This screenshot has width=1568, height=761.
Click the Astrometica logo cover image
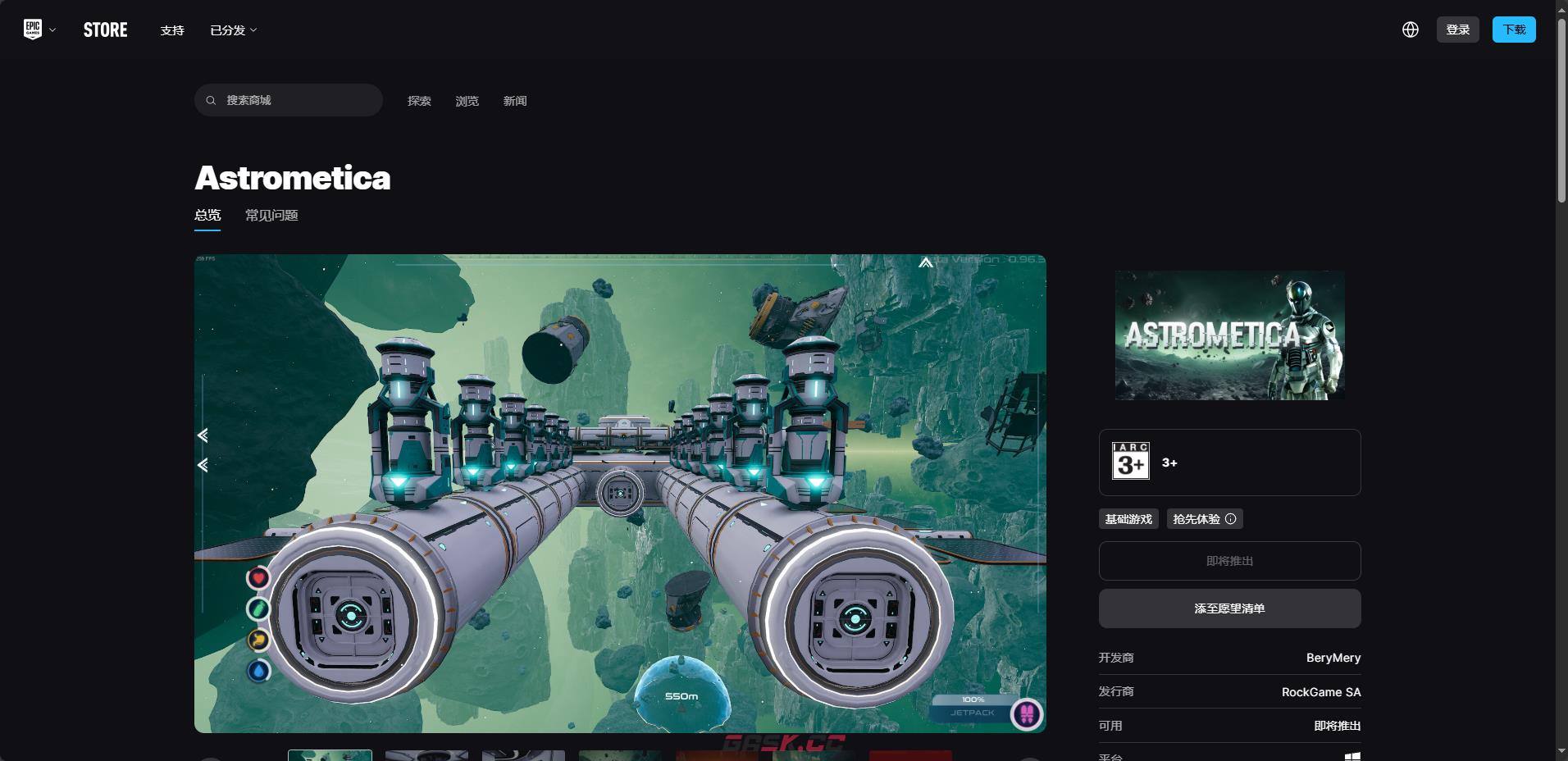[1230, 335]
